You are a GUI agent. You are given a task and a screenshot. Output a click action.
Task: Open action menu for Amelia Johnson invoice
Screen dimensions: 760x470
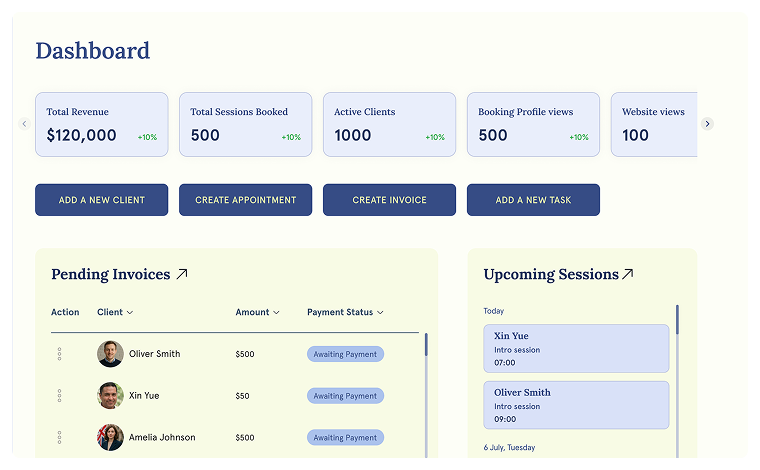(x=59, y=438)
